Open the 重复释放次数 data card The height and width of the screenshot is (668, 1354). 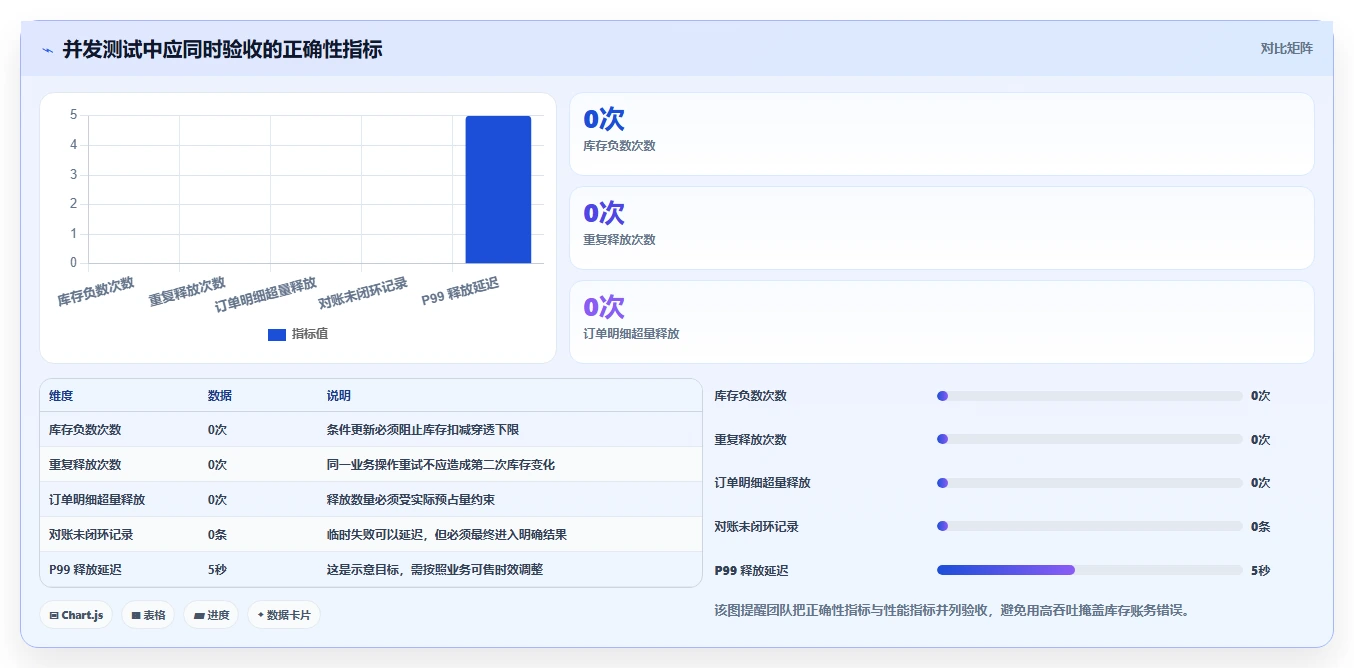941,228
